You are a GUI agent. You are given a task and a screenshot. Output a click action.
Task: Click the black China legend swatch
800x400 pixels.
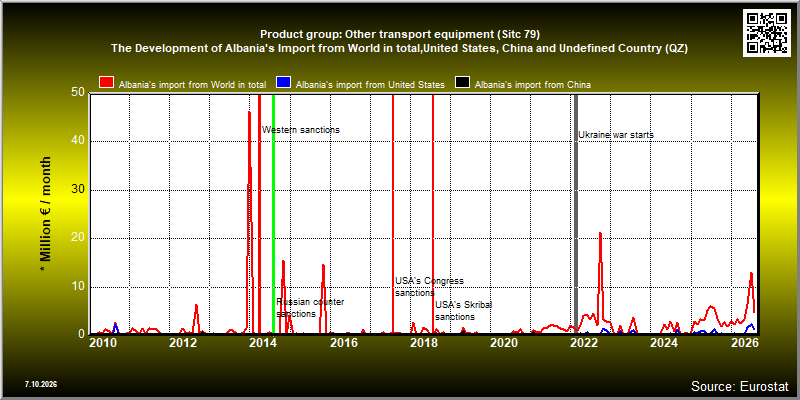pyautogui.click(x=462, y=84)
